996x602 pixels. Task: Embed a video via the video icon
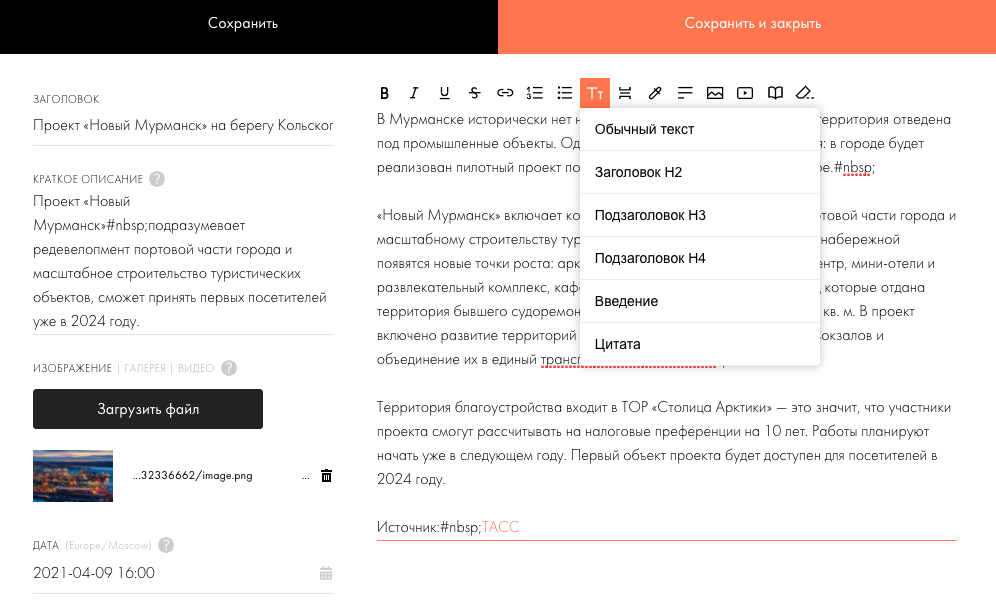click(x=745, y=93)
